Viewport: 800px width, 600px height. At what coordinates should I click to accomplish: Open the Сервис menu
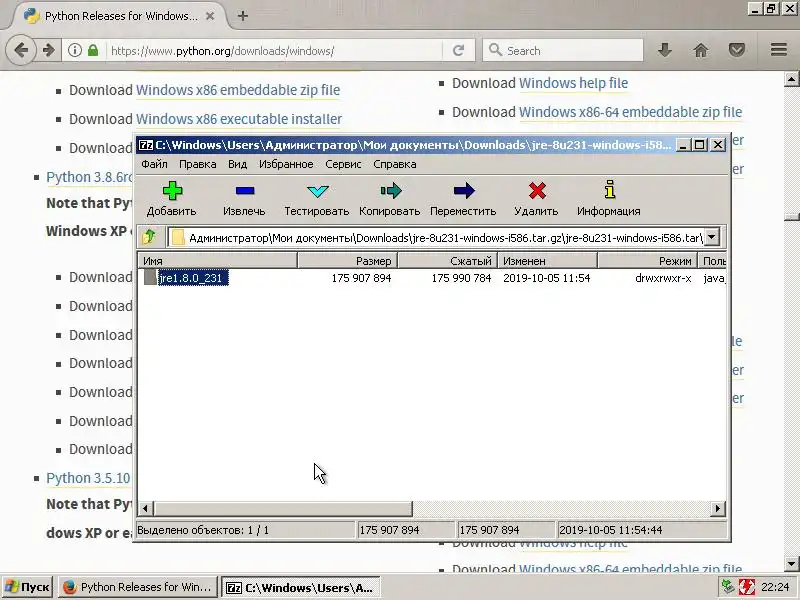coord(343,164)
